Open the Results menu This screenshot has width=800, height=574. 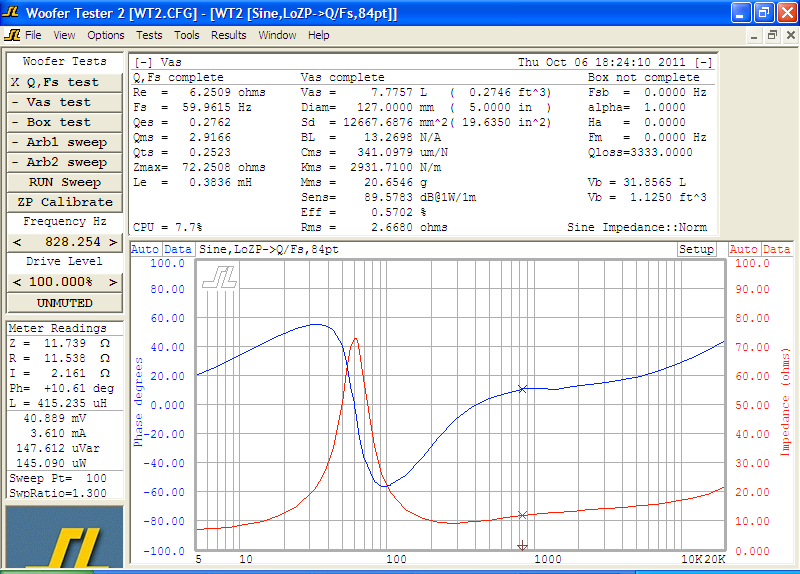coord(229,35)
